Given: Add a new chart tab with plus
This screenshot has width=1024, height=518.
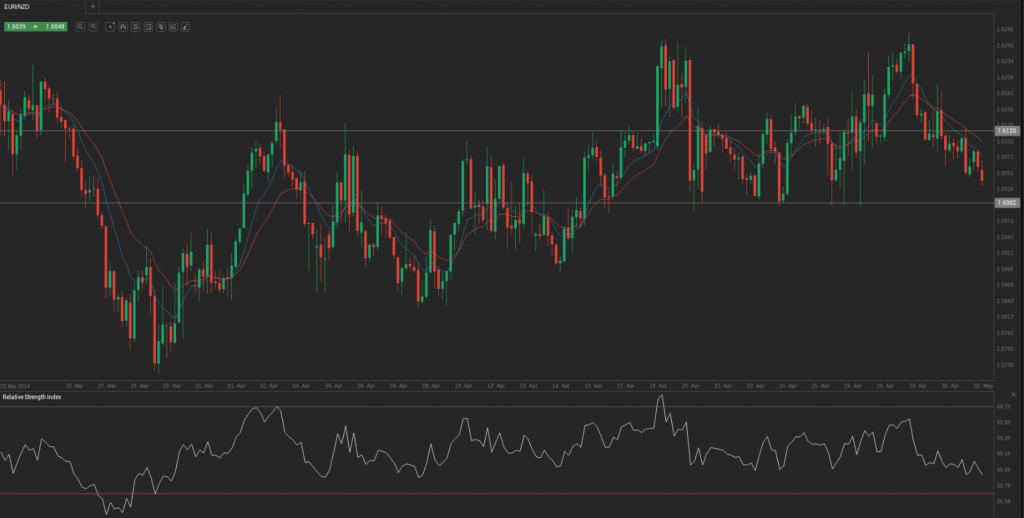Looking at the screenshot, I should [93, 6].
